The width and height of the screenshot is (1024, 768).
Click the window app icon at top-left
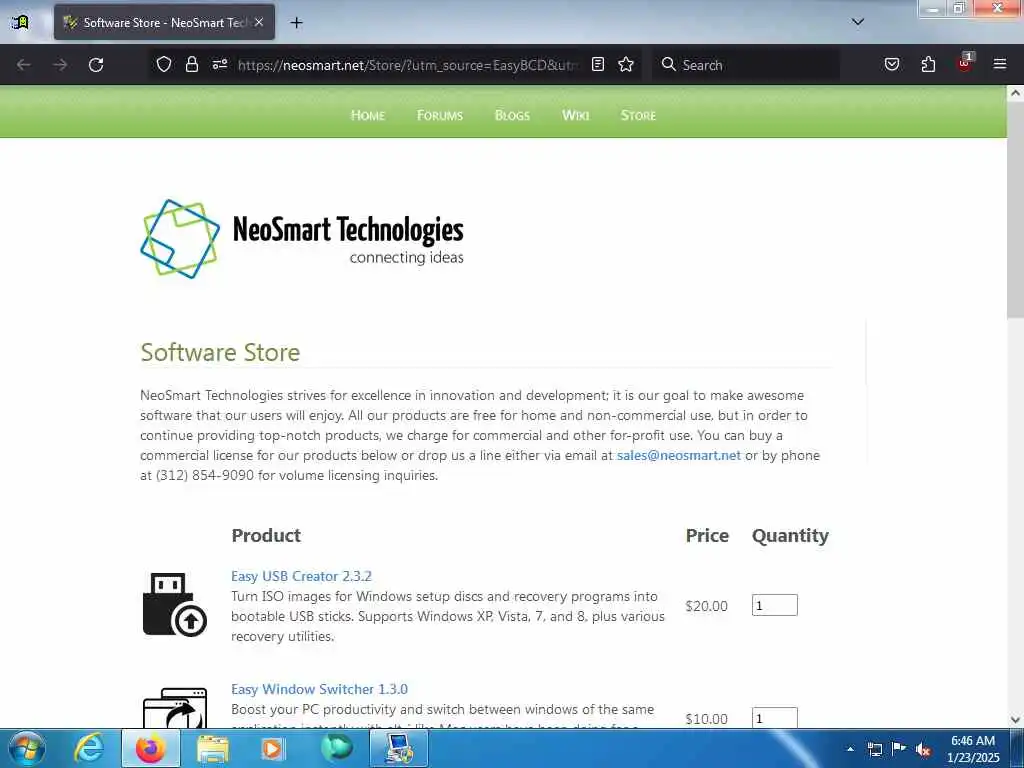[20, 22]
